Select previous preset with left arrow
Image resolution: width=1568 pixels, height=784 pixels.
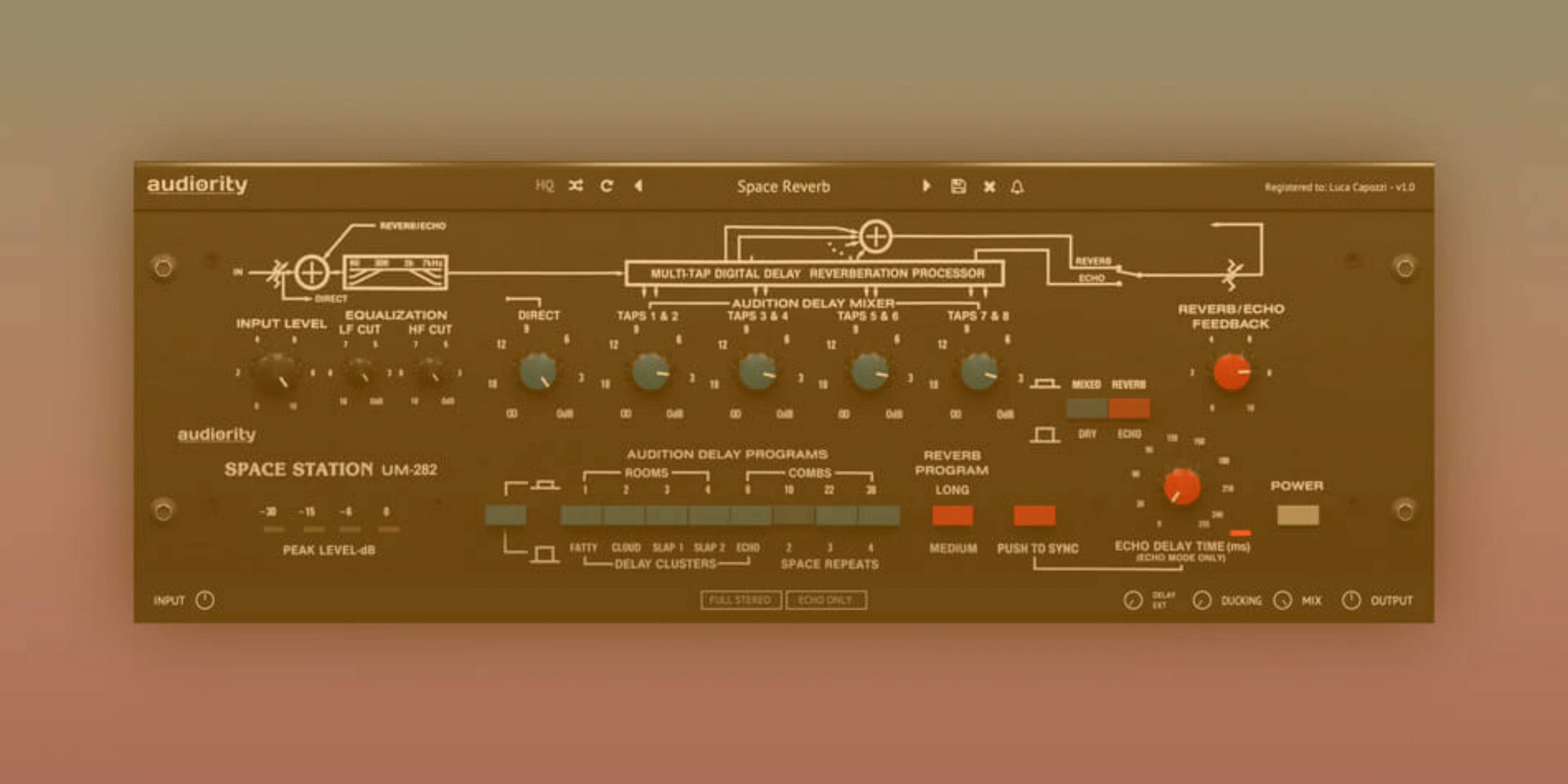pyautogui.click(x=638, y=186)
